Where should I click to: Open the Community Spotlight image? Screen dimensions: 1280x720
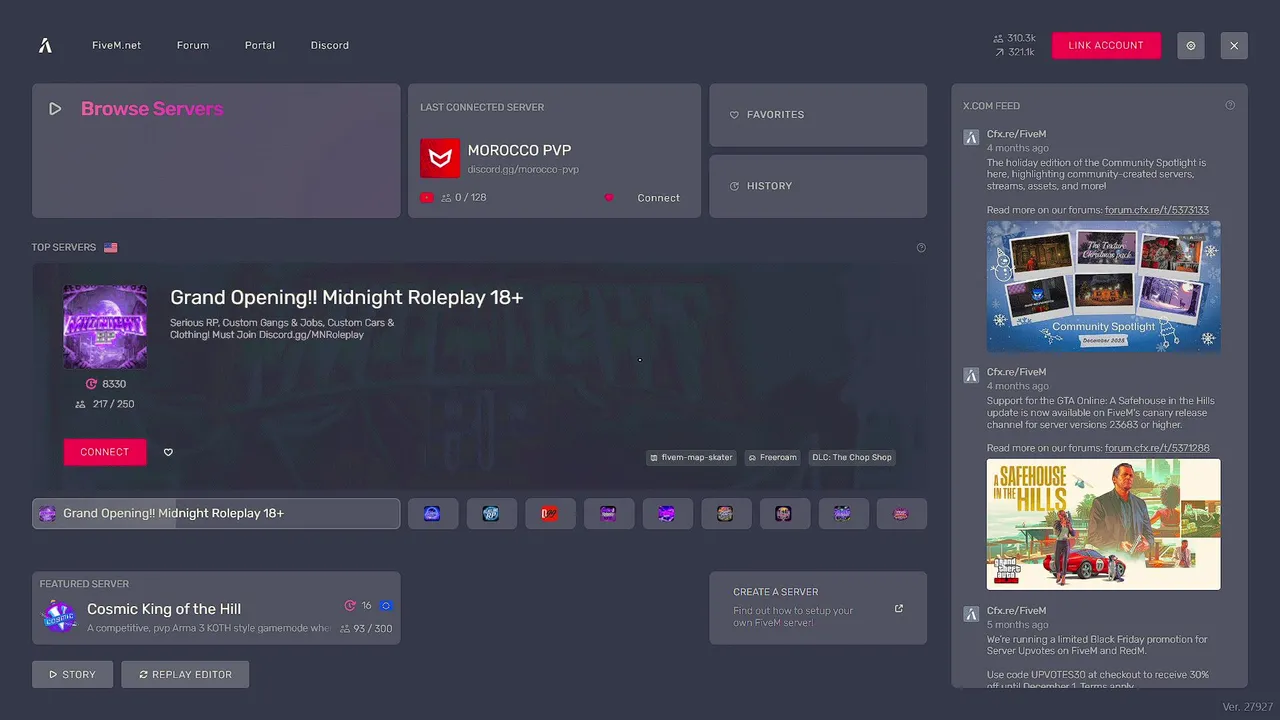(1103, 286)
